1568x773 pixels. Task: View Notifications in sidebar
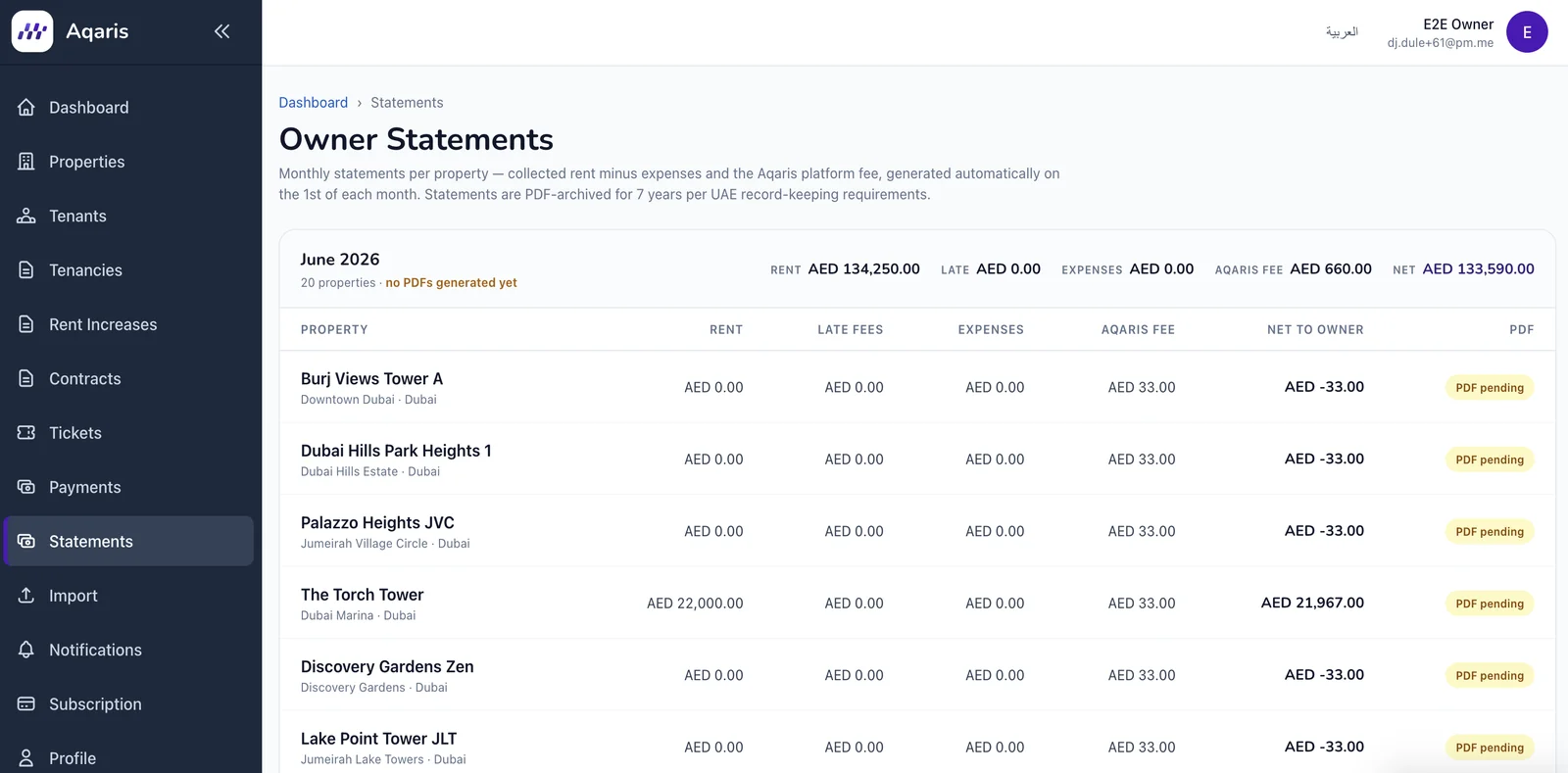click(x=128, y=650)
